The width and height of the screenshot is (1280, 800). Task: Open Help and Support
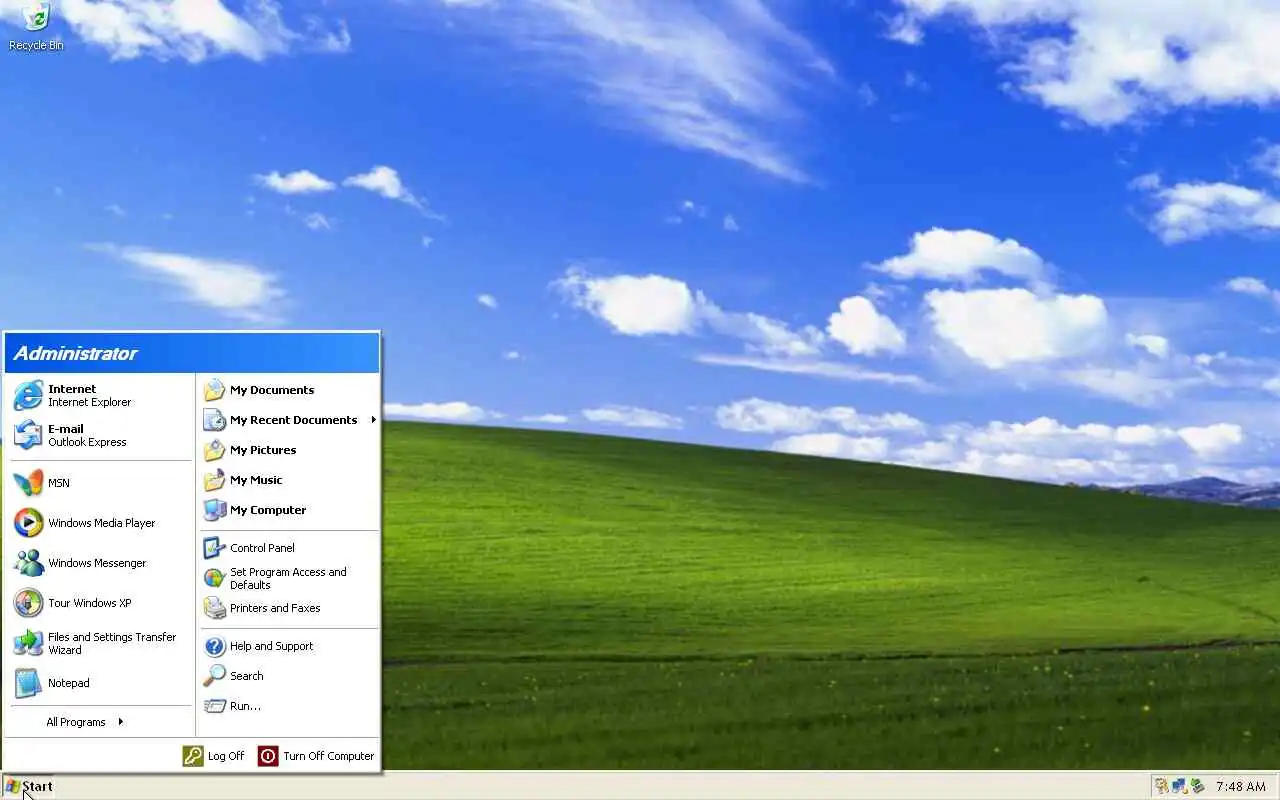coord(289,646)
